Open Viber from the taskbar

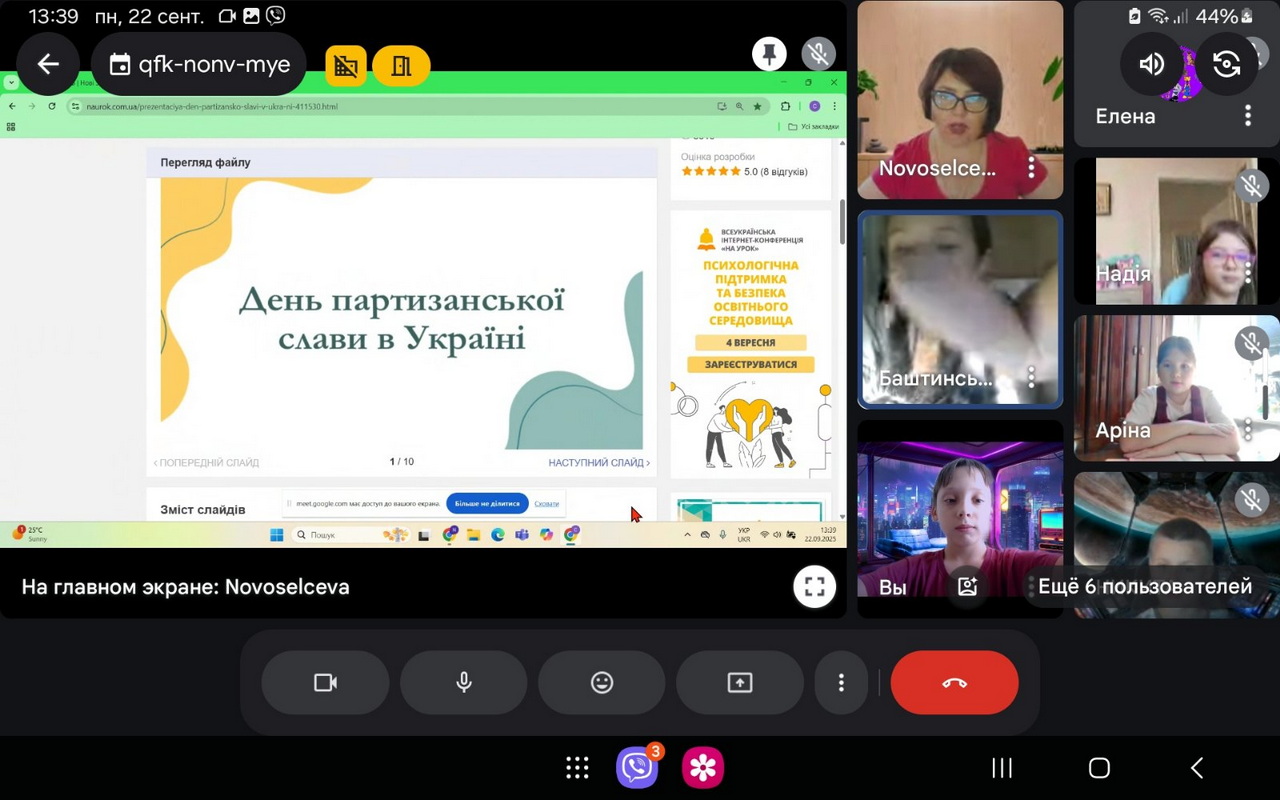point(637,768)
